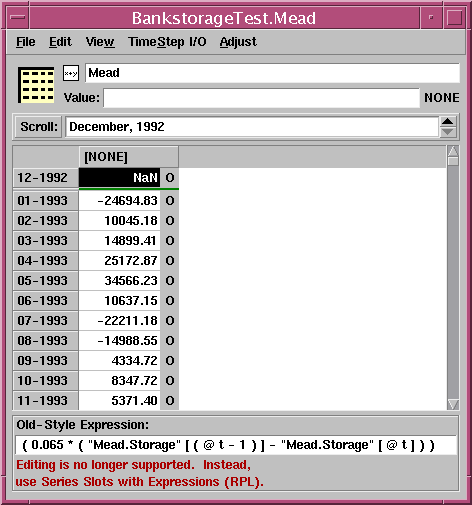This screenshot has height=505, width=472.
Task: Click the Old-Style Expression text field
Action: 236,445
